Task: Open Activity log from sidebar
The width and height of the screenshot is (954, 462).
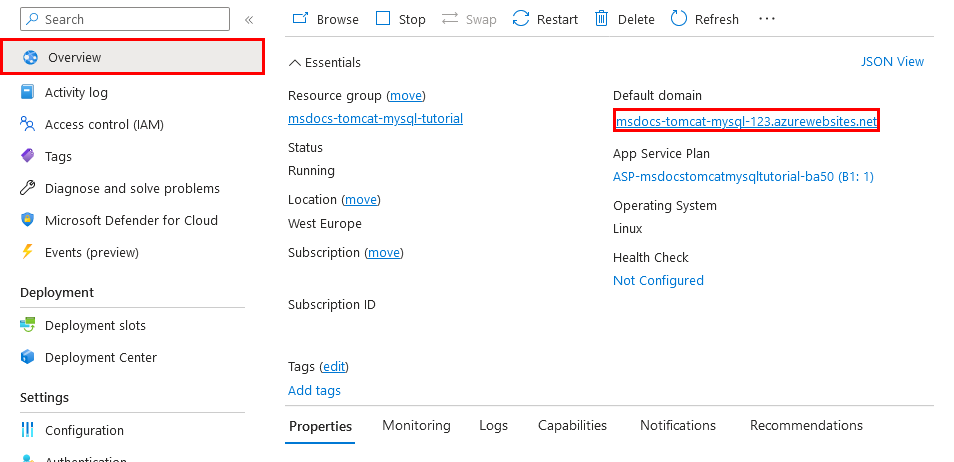Action: point(76,93)
